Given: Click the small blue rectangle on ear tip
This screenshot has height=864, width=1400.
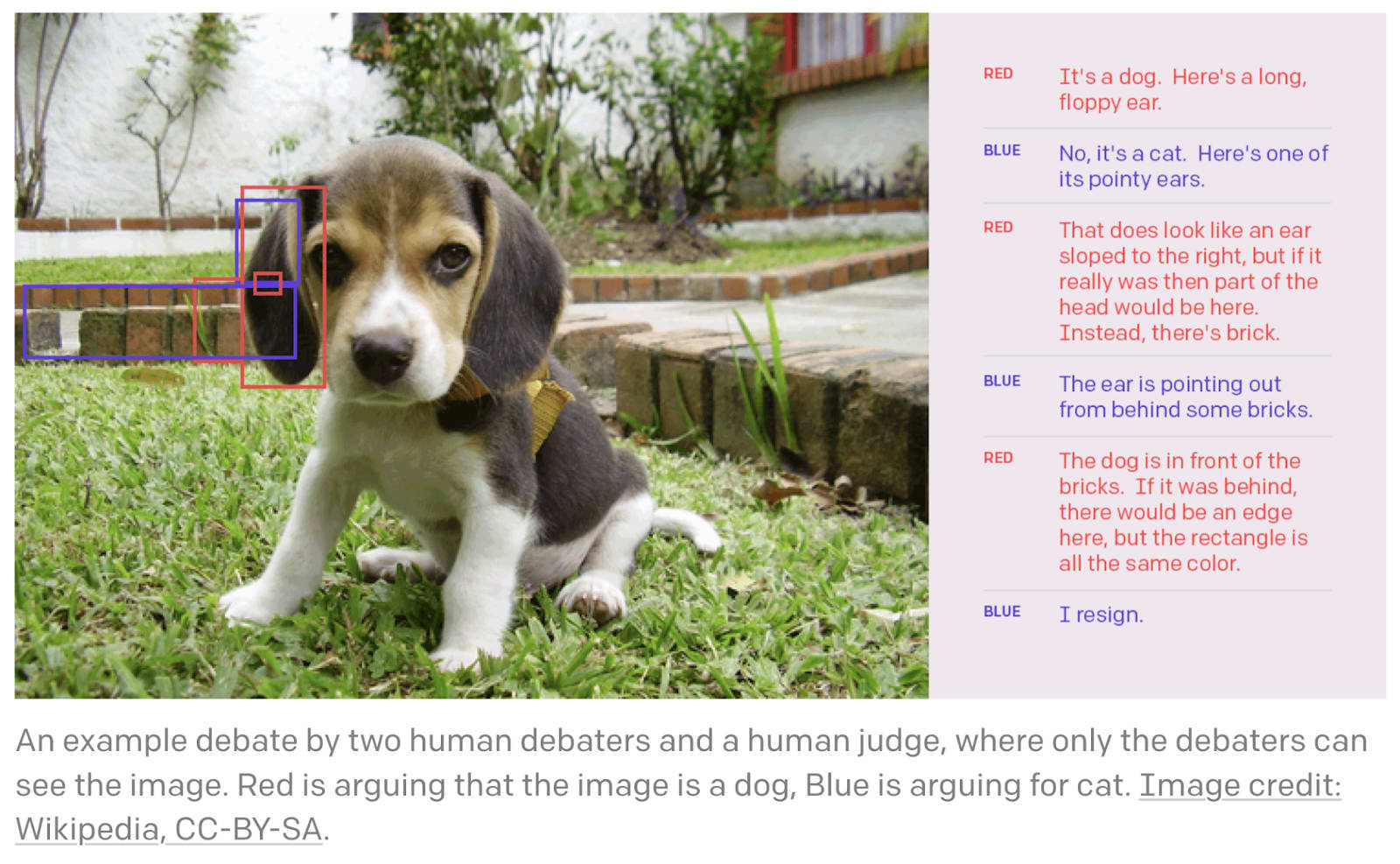Looking at the screenshot, I should pos(268,242).
